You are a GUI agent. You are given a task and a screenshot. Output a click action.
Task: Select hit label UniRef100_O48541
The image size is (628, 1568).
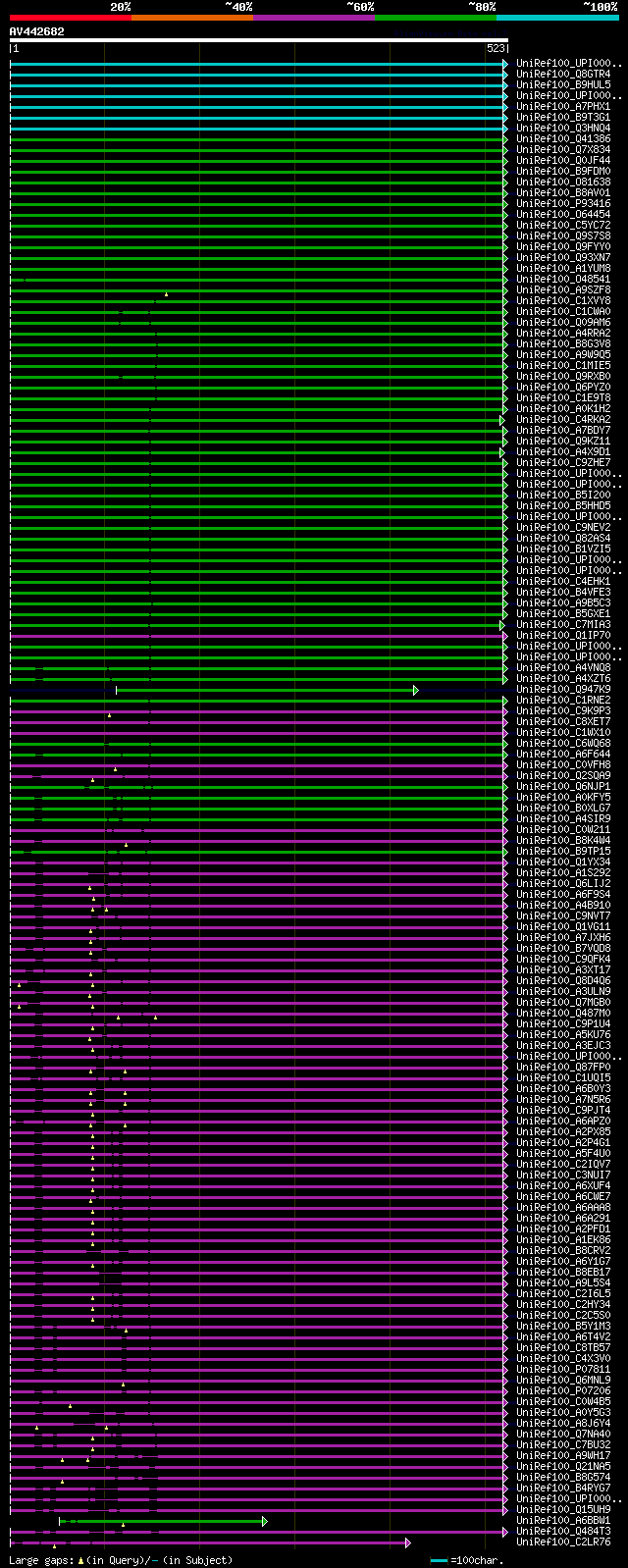[x=563, y=280]
